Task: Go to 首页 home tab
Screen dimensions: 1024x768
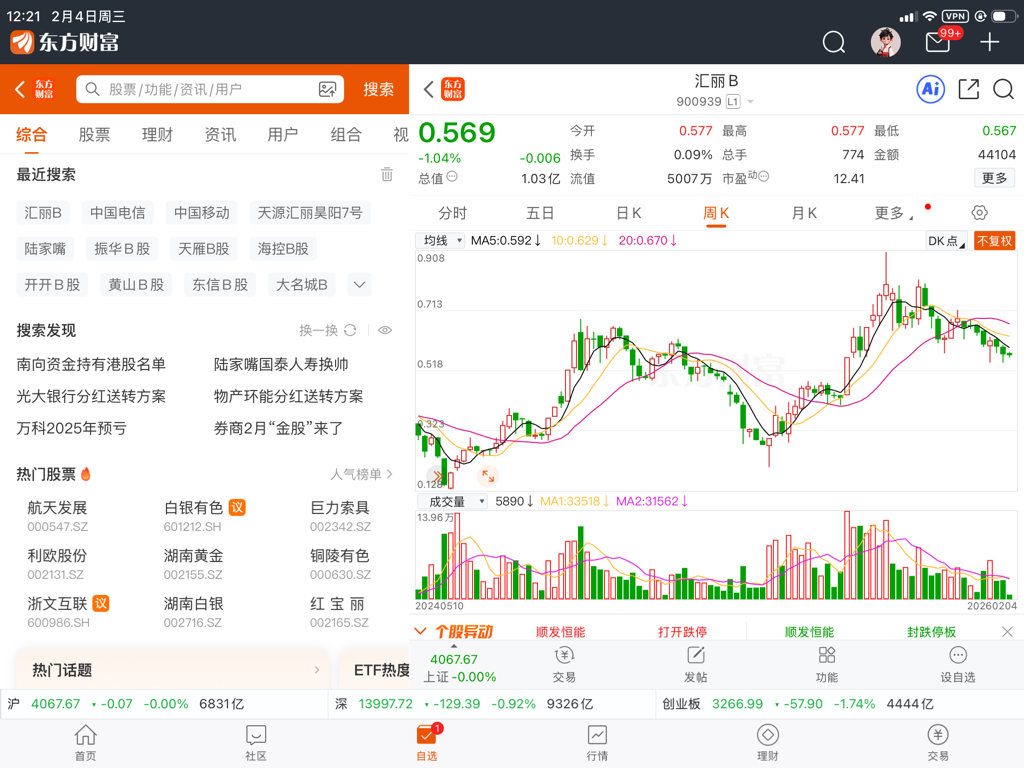Action: [x=86, y=743]
